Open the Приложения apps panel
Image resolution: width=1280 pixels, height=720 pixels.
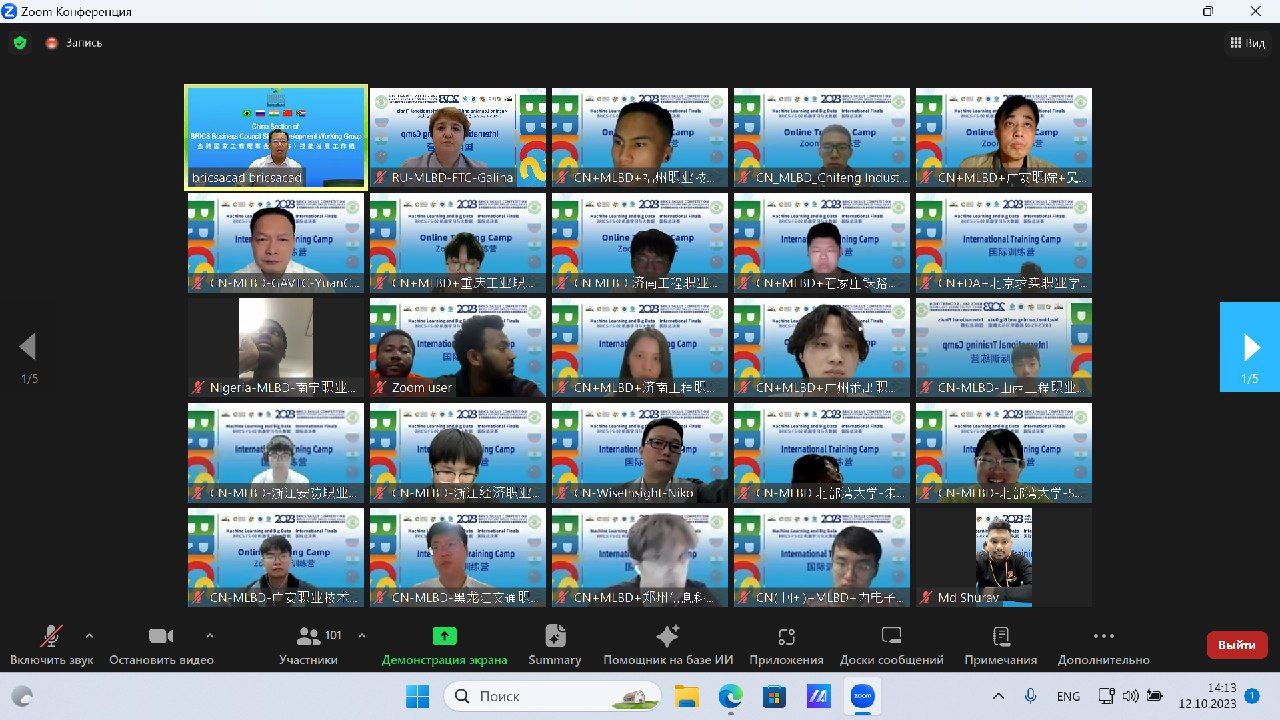click(786, 637)
